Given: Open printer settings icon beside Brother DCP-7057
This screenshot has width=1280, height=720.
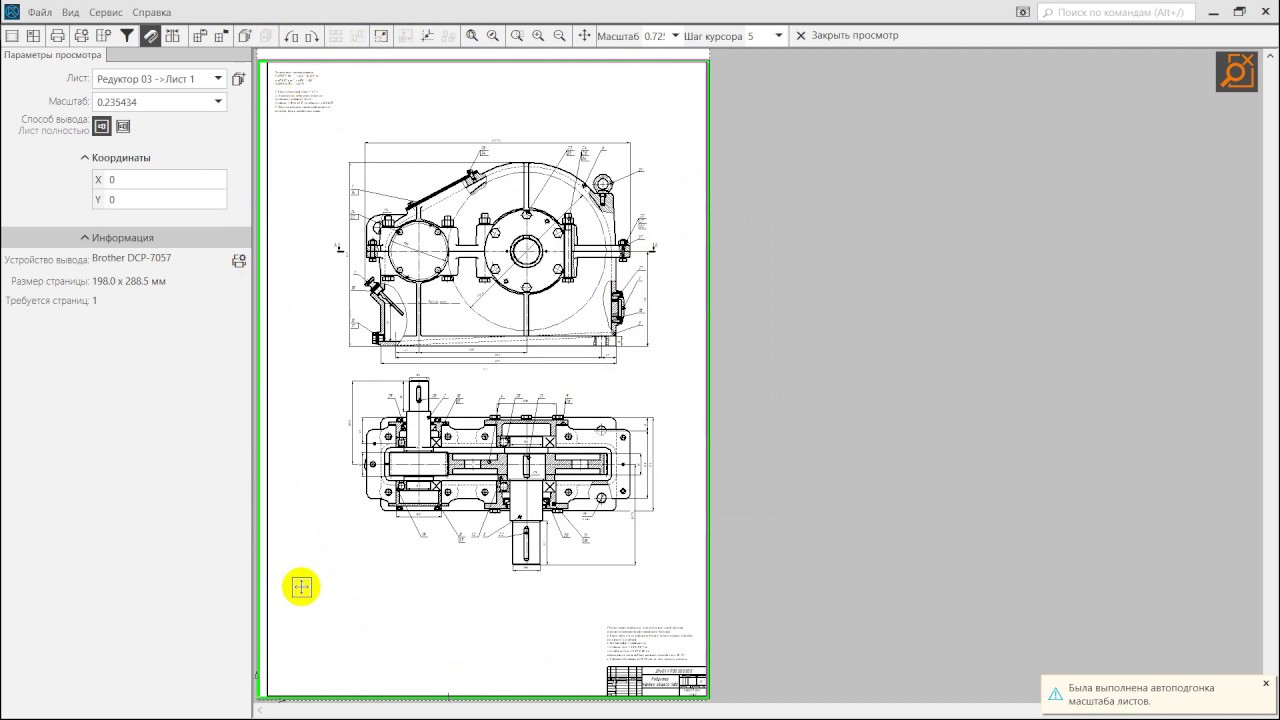Looking at the screenshot, I should [x=239, y=261].
